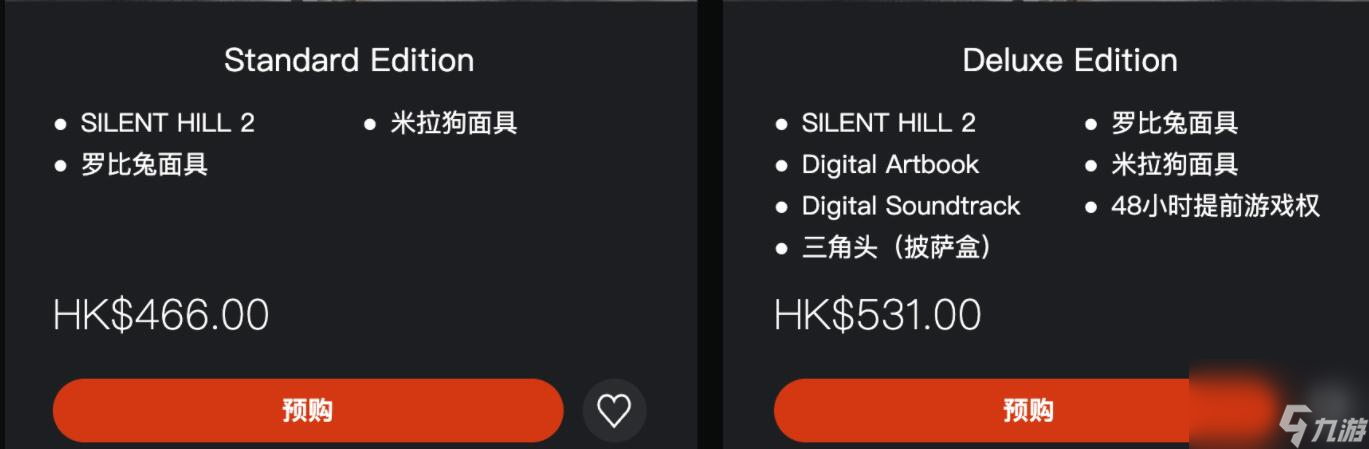Screen dimensions: 1369x449
Task: Pre-order the Deluxe Edition
Action: (x=1029, y=410)
